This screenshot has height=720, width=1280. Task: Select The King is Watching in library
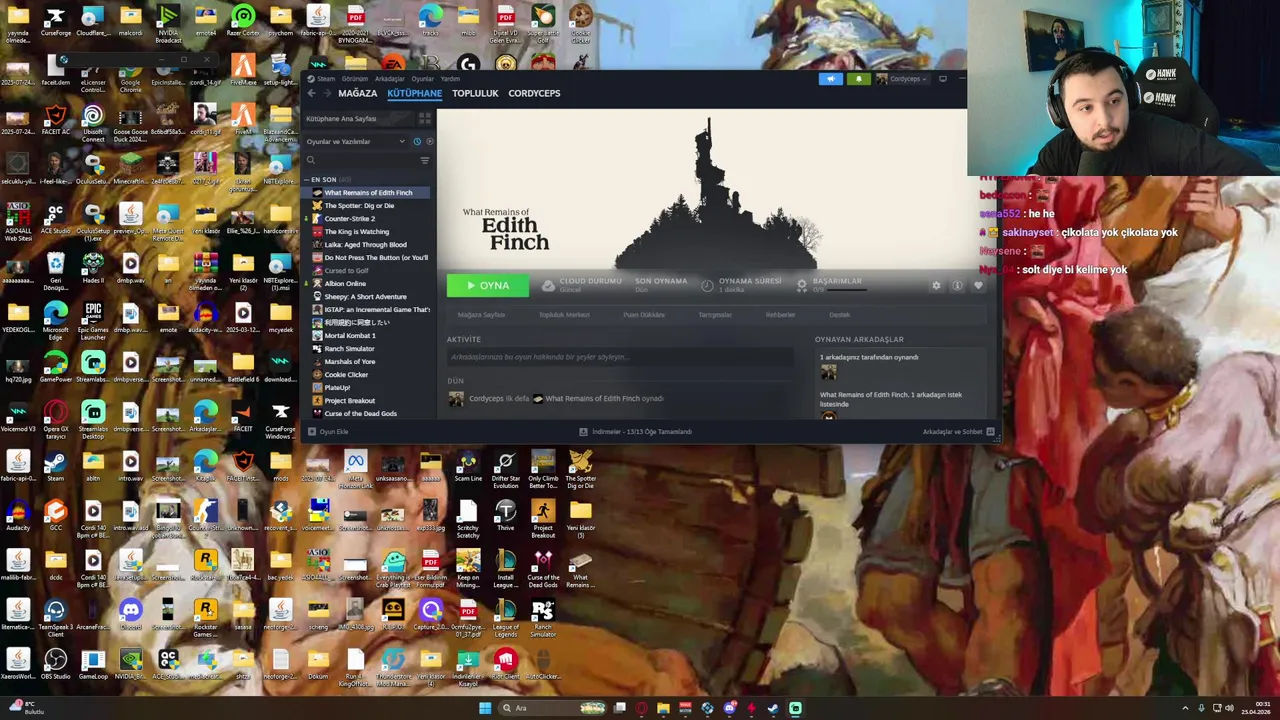(356, 231)
